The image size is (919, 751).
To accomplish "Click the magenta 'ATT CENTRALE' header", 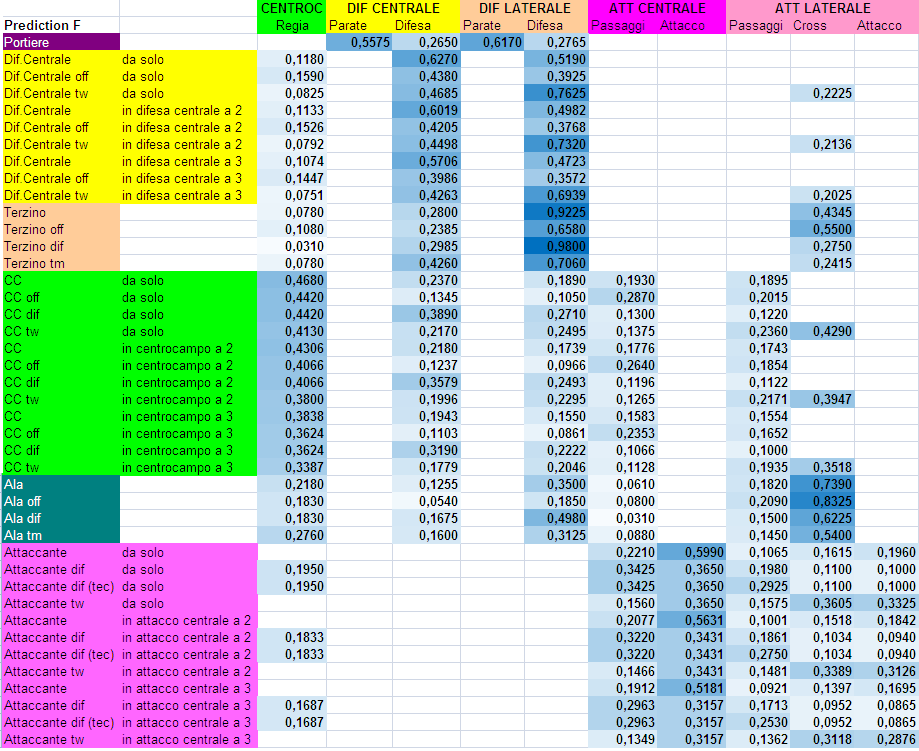I will (657, 8).
